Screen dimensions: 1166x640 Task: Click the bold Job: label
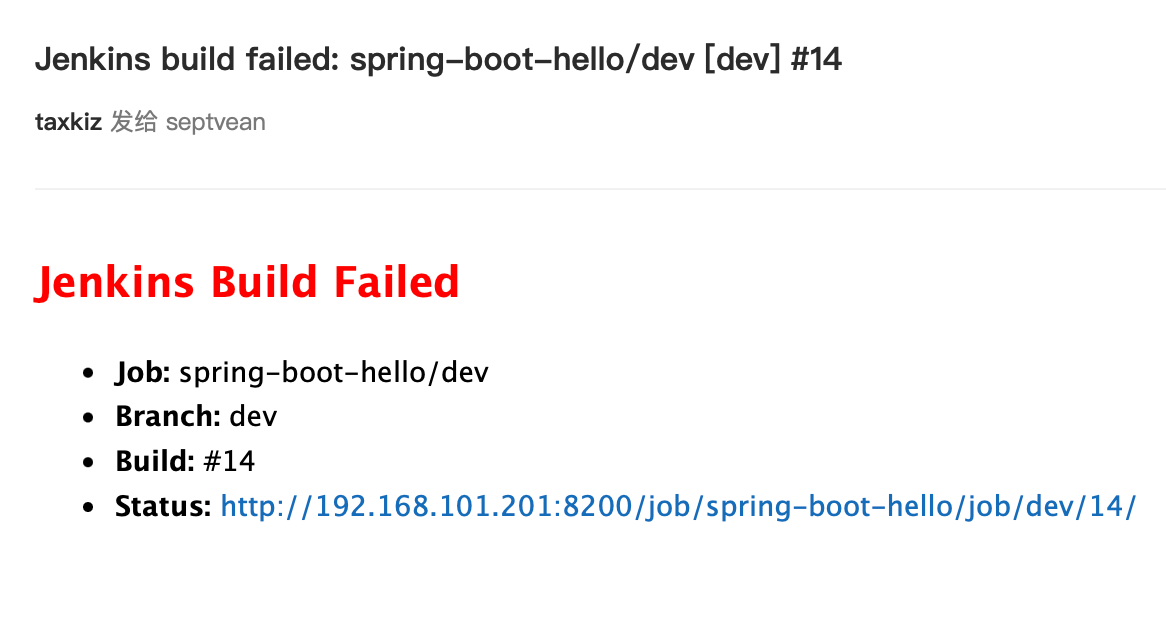[143, 373]
